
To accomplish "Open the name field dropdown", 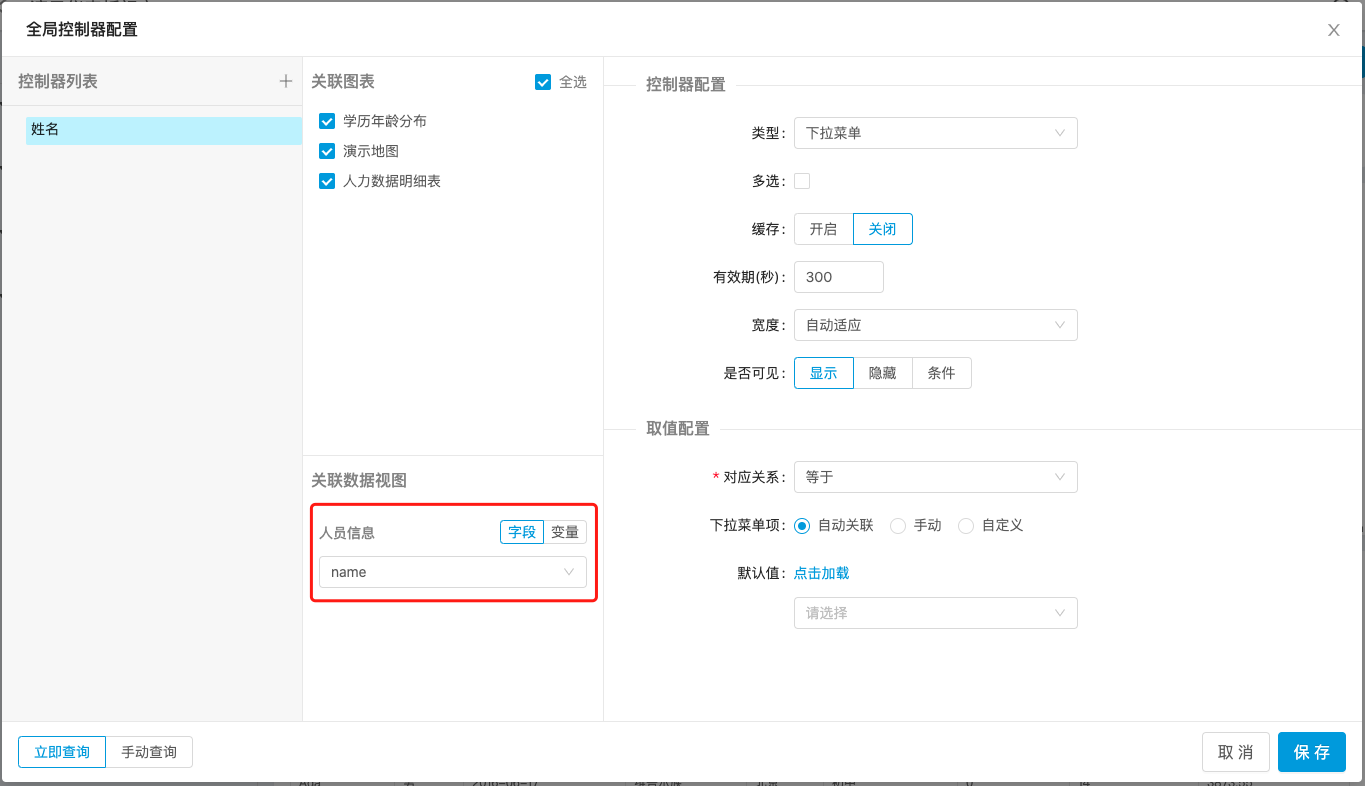I will click(x=452, y=572).
